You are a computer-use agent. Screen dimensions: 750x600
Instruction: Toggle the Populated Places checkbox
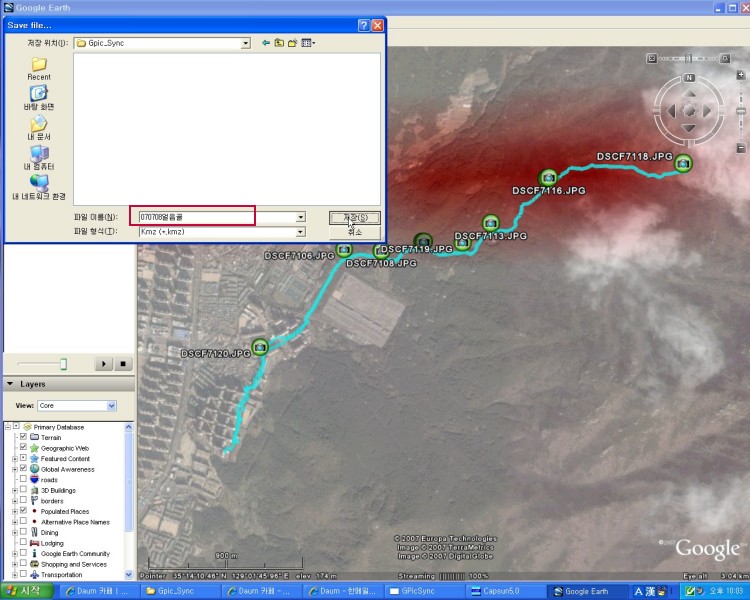click(23, 511)
